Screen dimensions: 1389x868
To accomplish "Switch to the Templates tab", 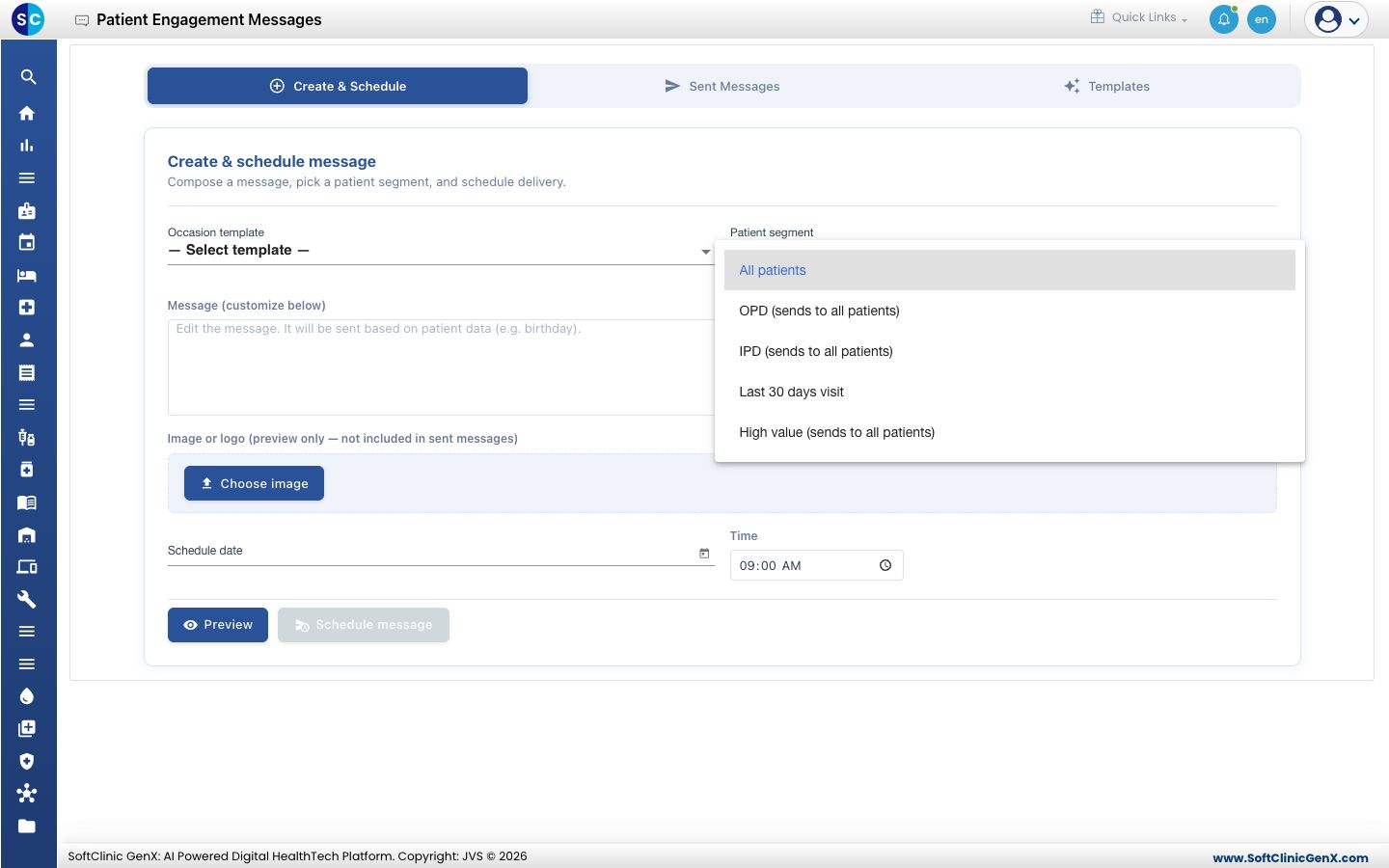I will click(1106, 86).
